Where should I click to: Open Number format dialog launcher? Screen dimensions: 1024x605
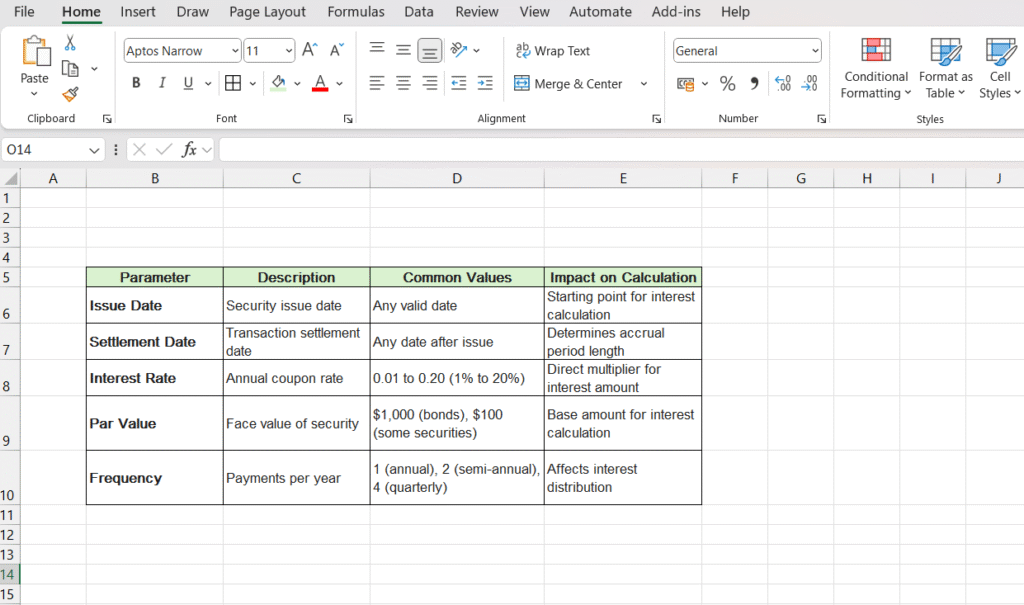822,119
